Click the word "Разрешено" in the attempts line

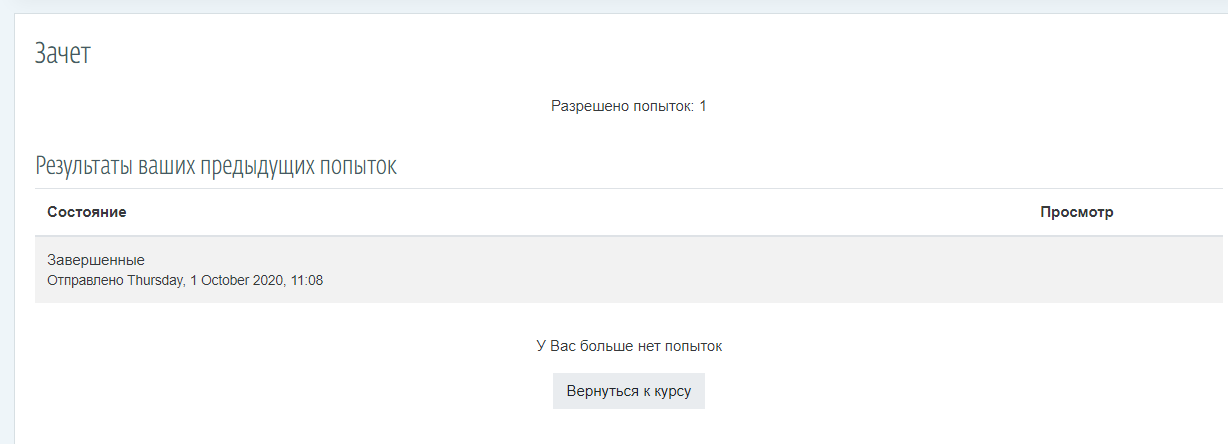pos(584,105)
